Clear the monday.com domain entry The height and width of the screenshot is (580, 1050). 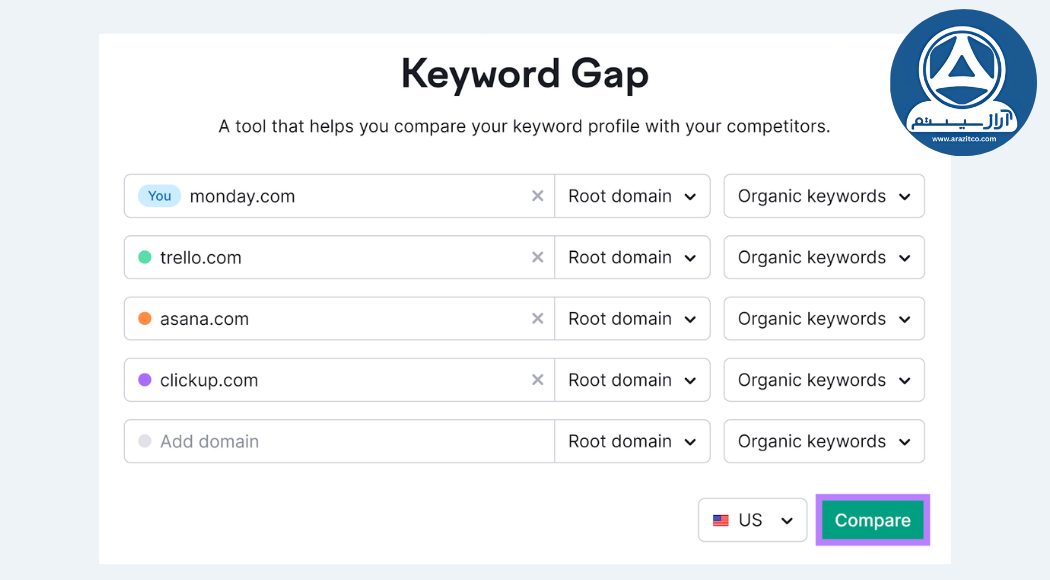point(537,196)
